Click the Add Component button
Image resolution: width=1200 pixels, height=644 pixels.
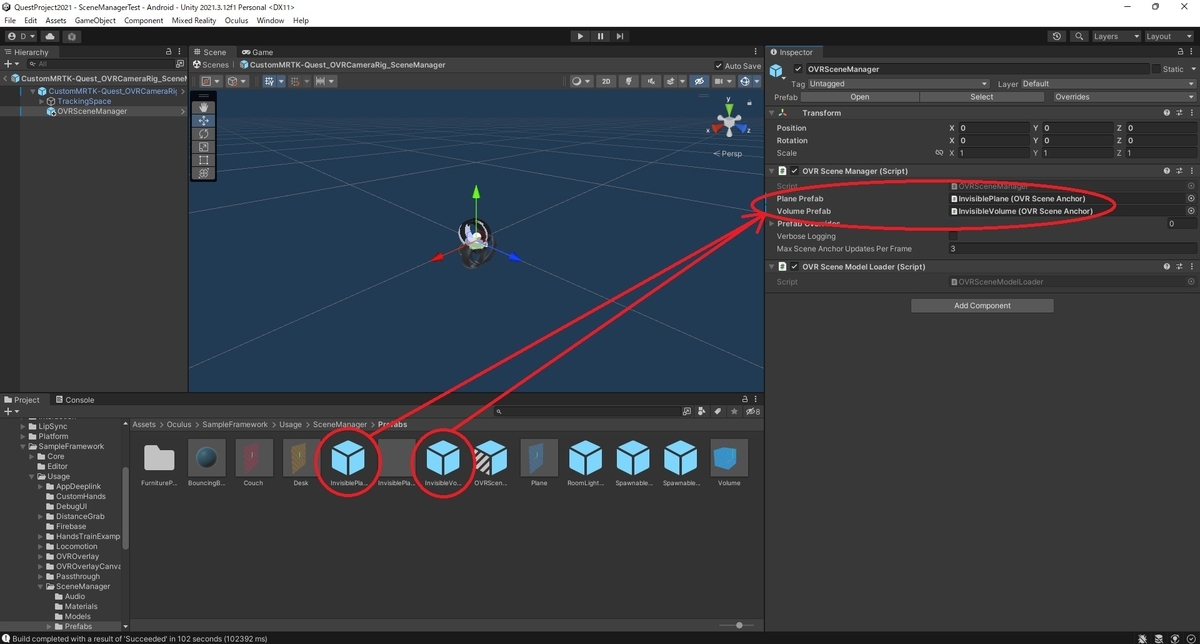[982, 306]
